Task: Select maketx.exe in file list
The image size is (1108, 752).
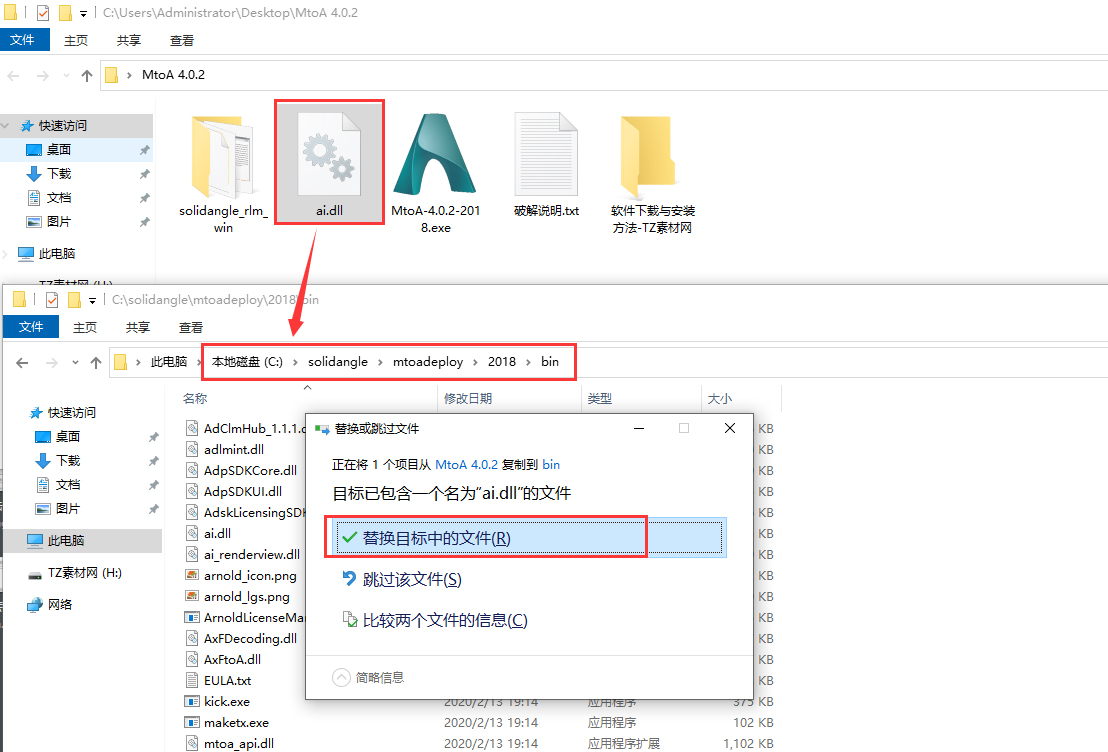Action: pyautogui.click(x=236, y=723)
